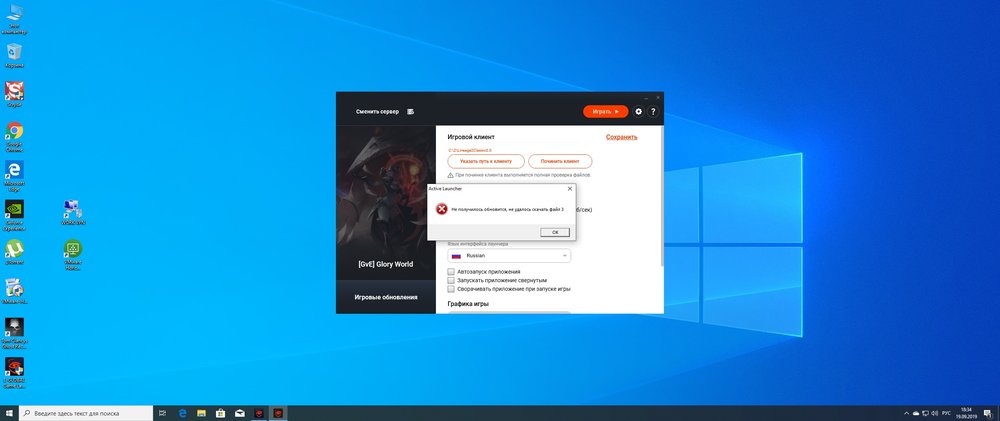The width and height of the screenshot is (1000, 421).
Task: Toggle Запускать приложение свернутым checkbox
Action: click(x=451, y=281)
